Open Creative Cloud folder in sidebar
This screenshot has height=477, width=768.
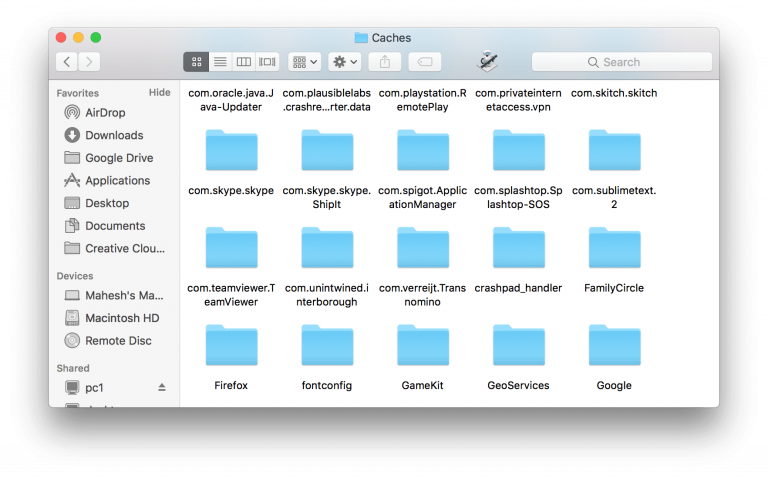[116, 248]
